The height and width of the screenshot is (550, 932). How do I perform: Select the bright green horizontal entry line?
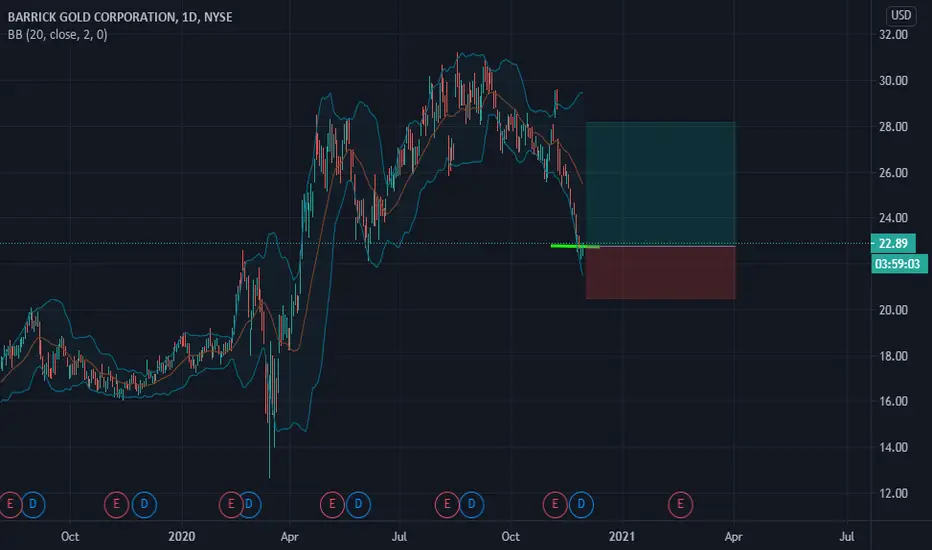[x=575, y=246]
